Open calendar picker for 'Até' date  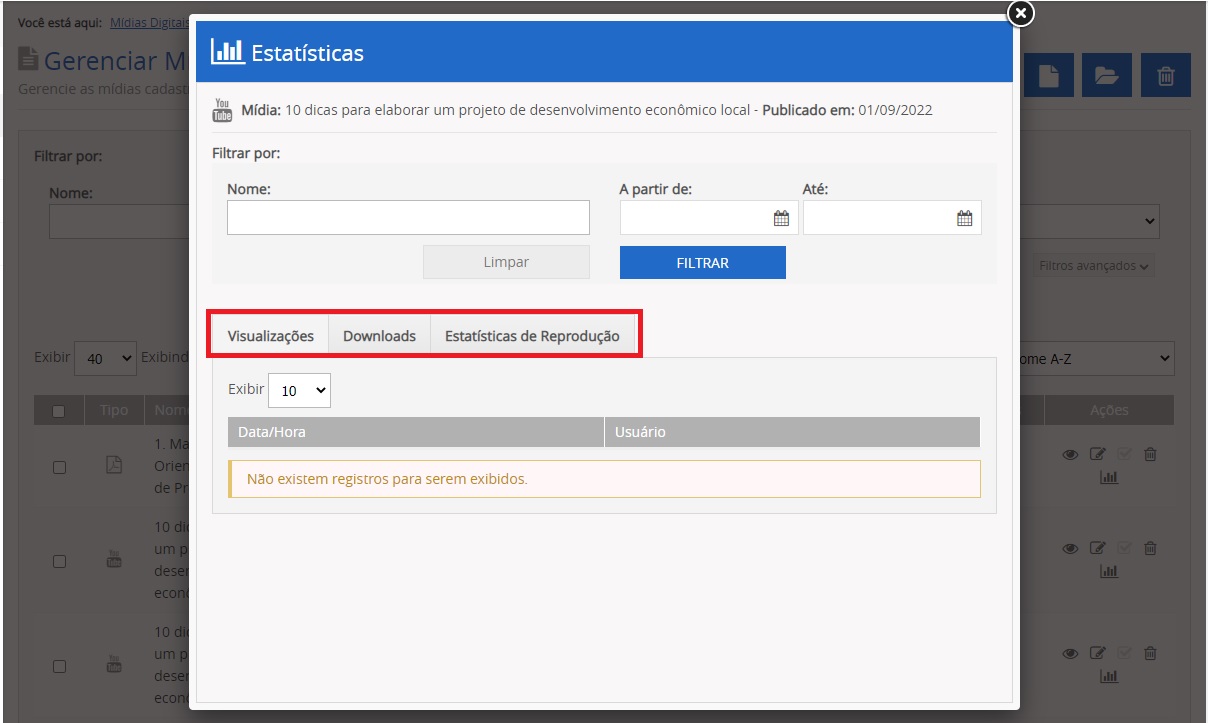(x=964, y=219)
